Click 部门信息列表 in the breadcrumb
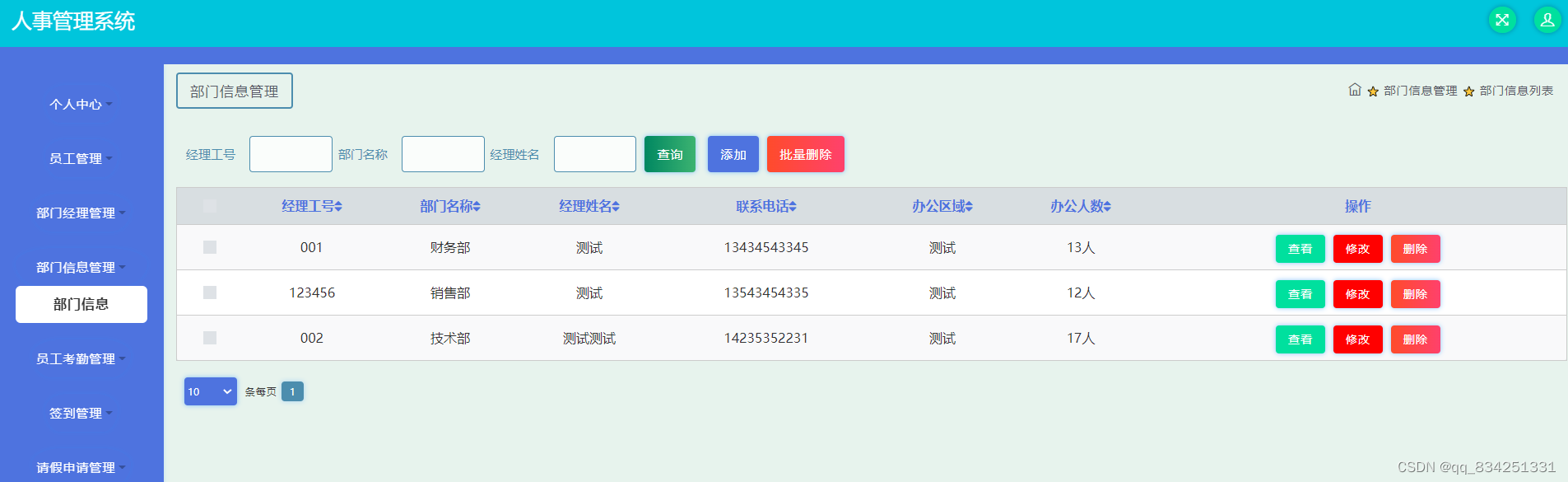This screenshot has height=482, width=1568. [1516, 91]
